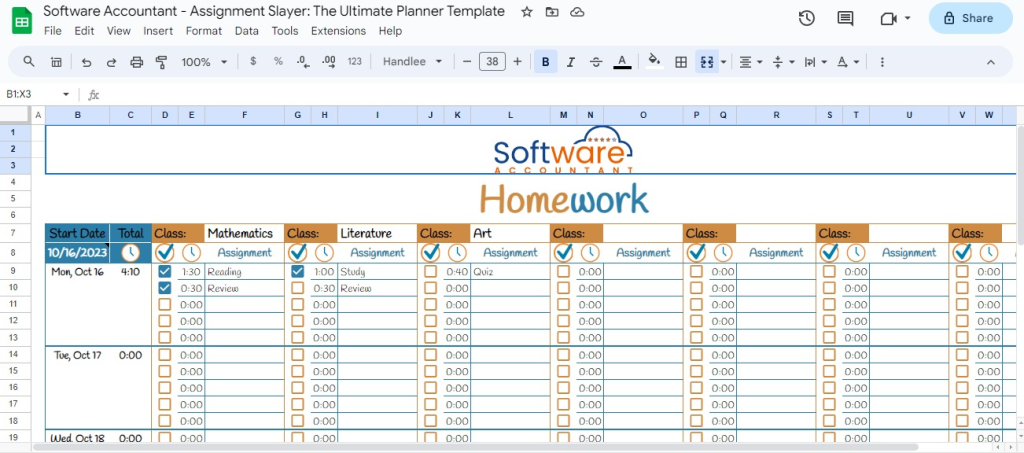Format as currency with dollar sign
Image resolution: width=1024 pixels, height=453 pixels.
tap(253, 61)
